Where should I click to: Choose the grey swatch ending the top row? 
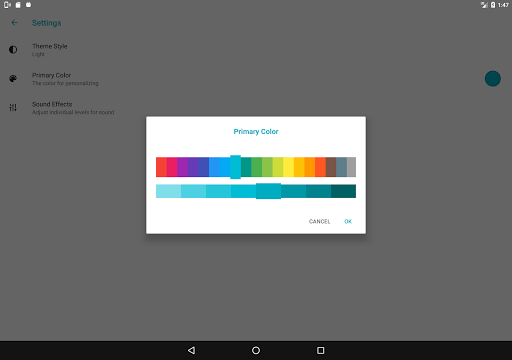[x=351, y=167]
